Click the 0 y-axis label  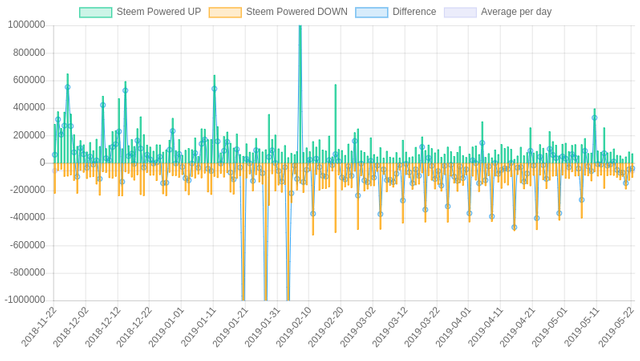(x=42, y=163)
